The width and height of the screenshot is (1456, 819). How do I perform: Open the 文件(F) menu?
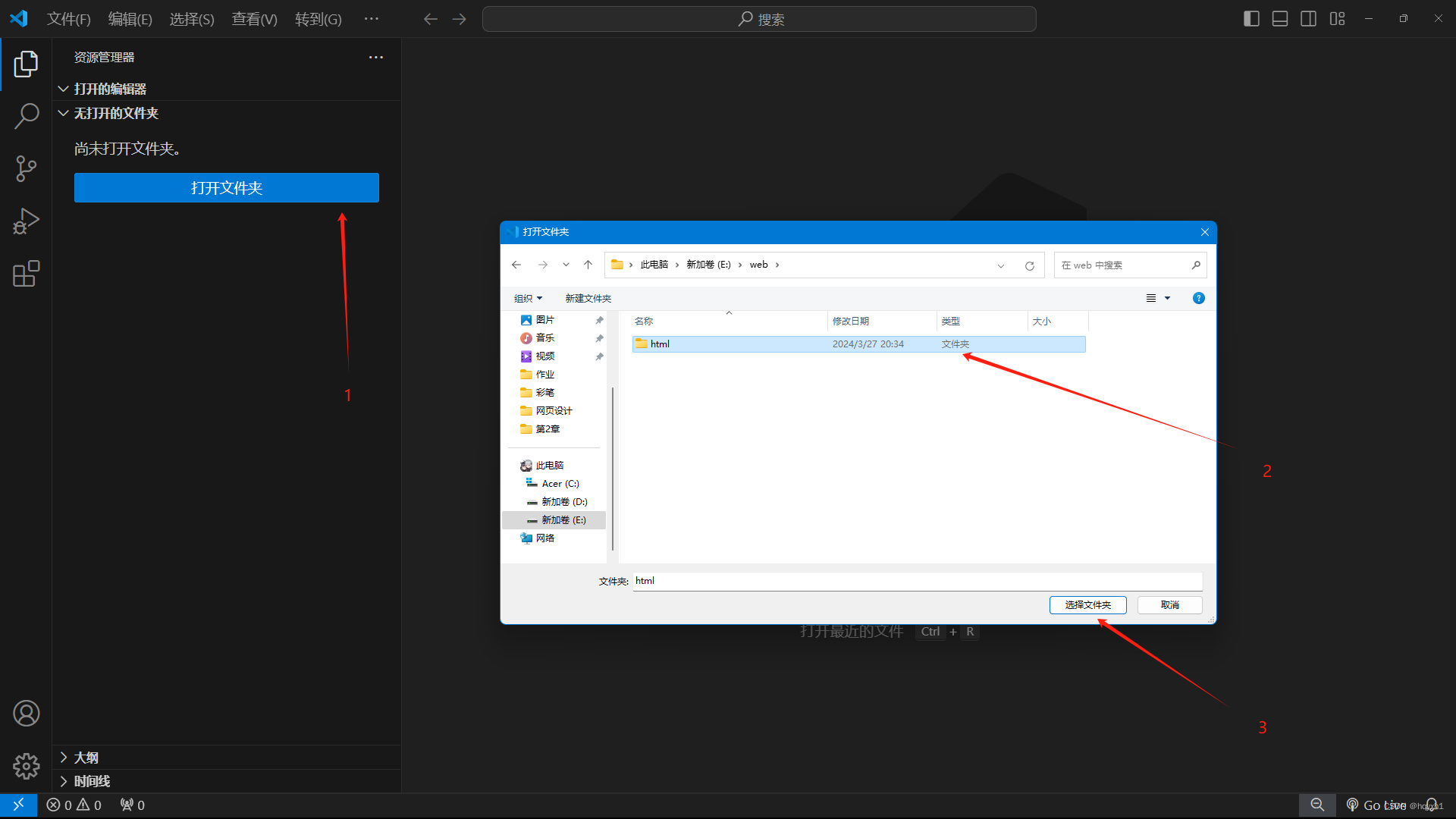68,19
